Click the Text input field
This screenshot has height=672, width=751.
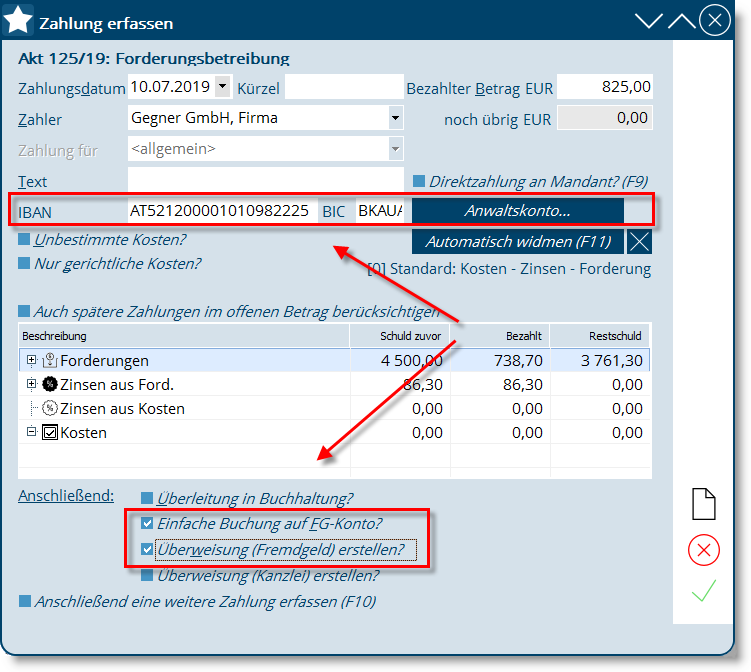266,180
